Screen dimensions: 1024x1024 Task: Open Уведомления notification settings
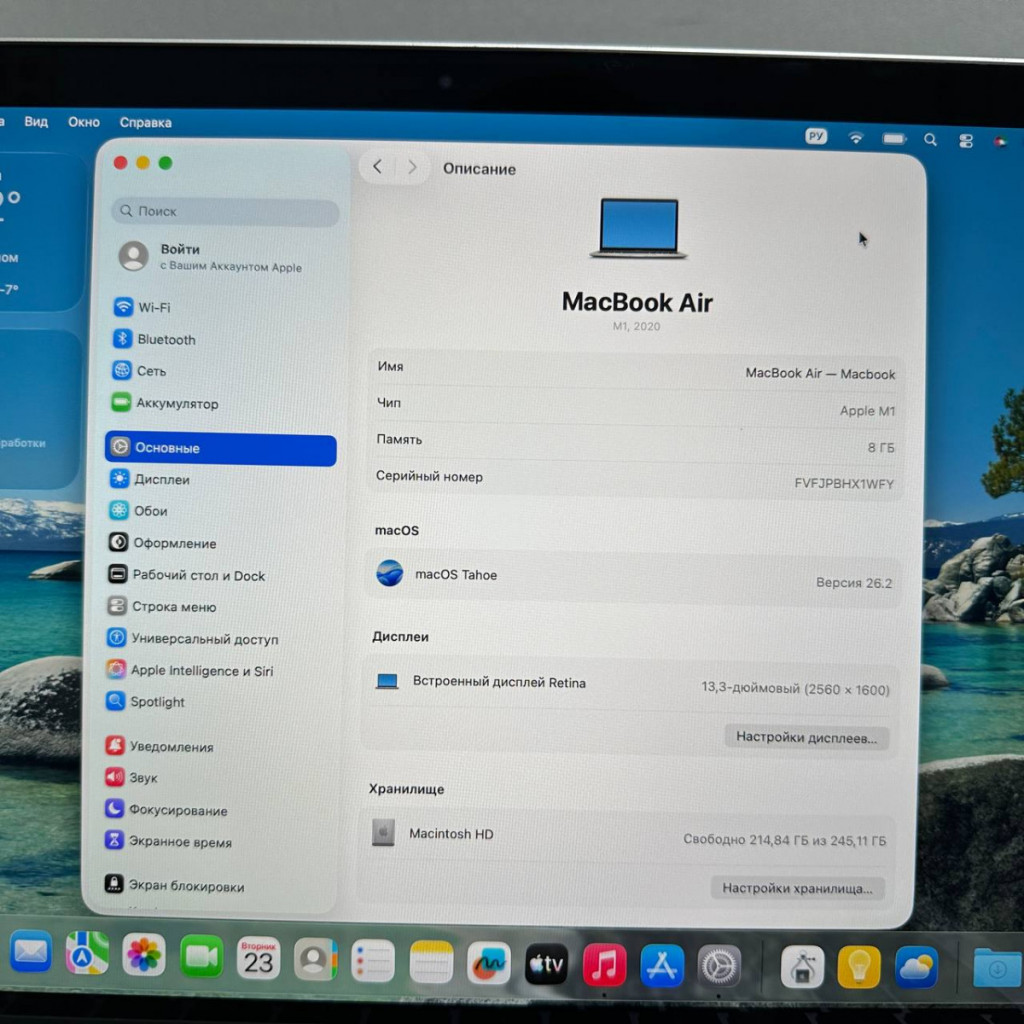click(x=170, y=747)
